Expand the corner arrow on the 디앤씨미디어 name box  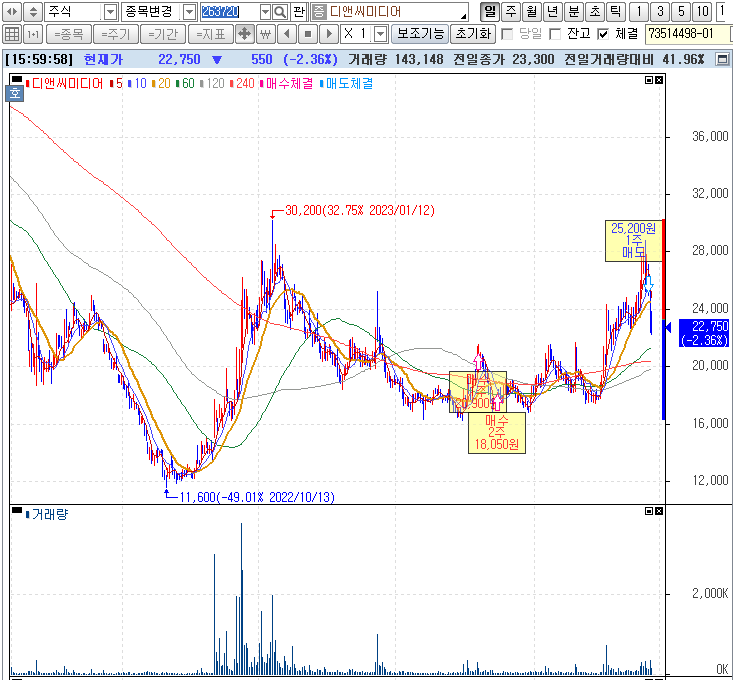pyautogui.click(x=463, y=16)
